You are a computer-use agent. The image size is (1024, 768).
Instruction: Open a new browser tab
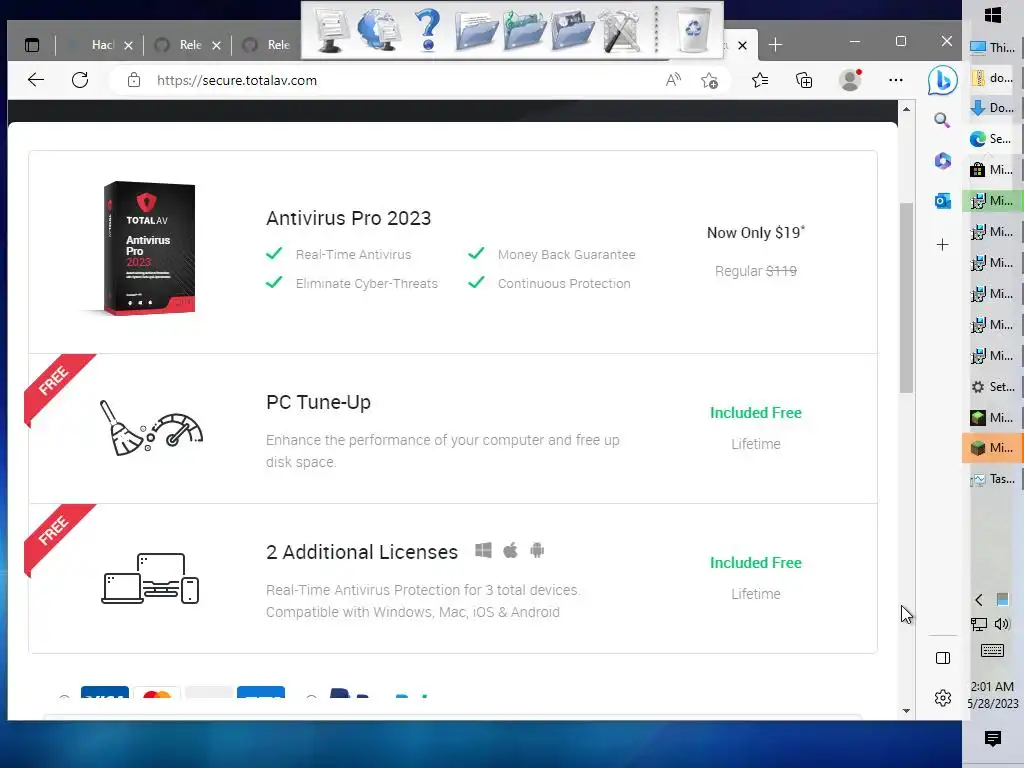[x=775, y=45]
